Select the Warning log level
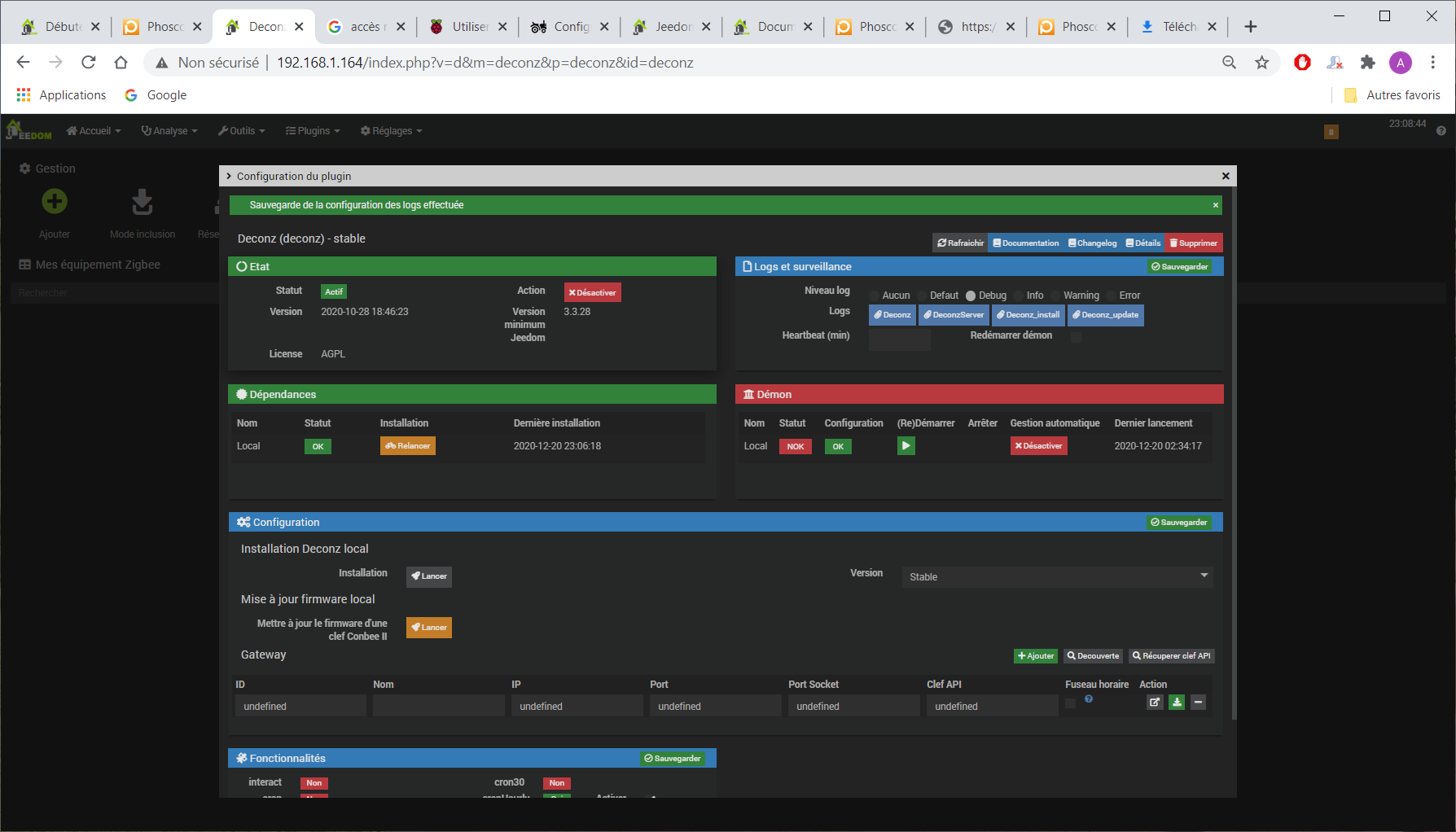Screen dimensions: 1456x832 click(x=1055, y=296)
